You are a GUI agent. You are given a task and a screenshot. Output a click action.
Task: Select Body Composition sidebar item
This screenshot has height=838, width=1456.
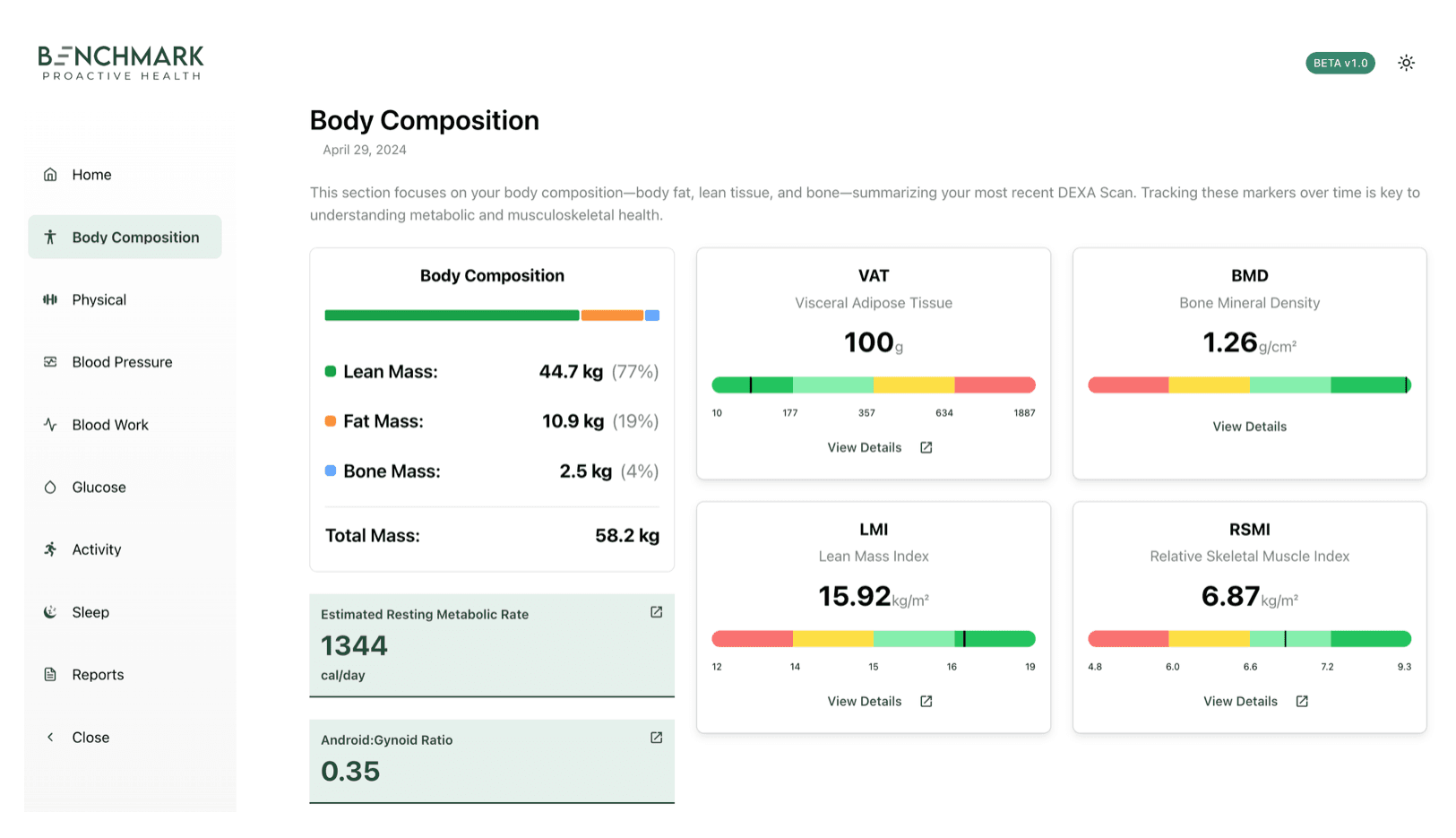pos(125,237)
